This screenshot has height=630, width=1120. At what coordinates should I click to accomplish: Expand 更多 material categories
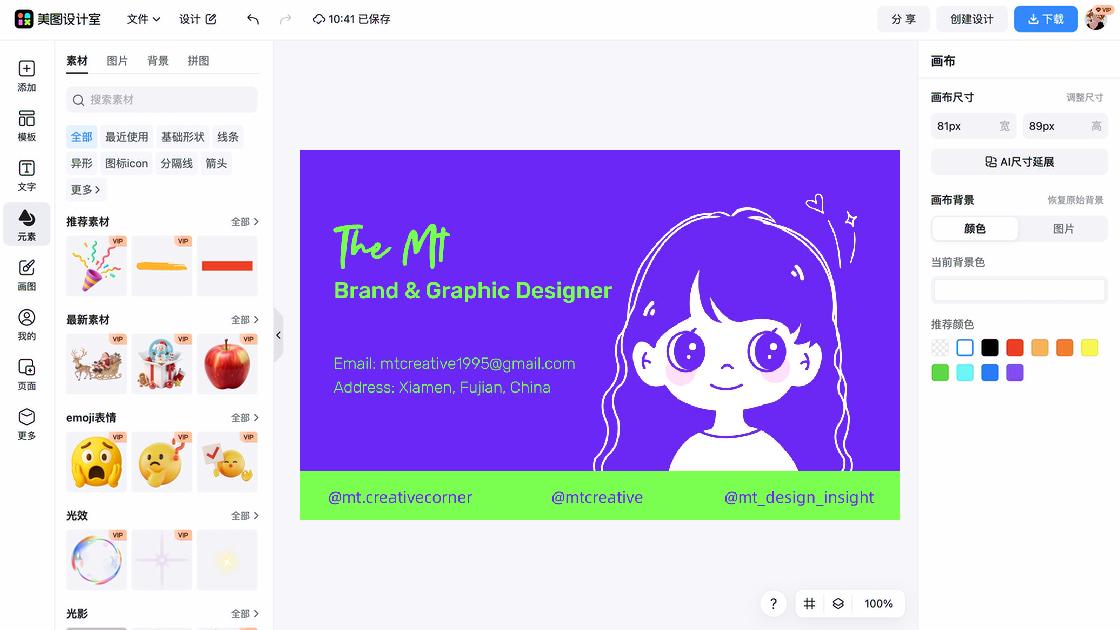tap(85, 190)
